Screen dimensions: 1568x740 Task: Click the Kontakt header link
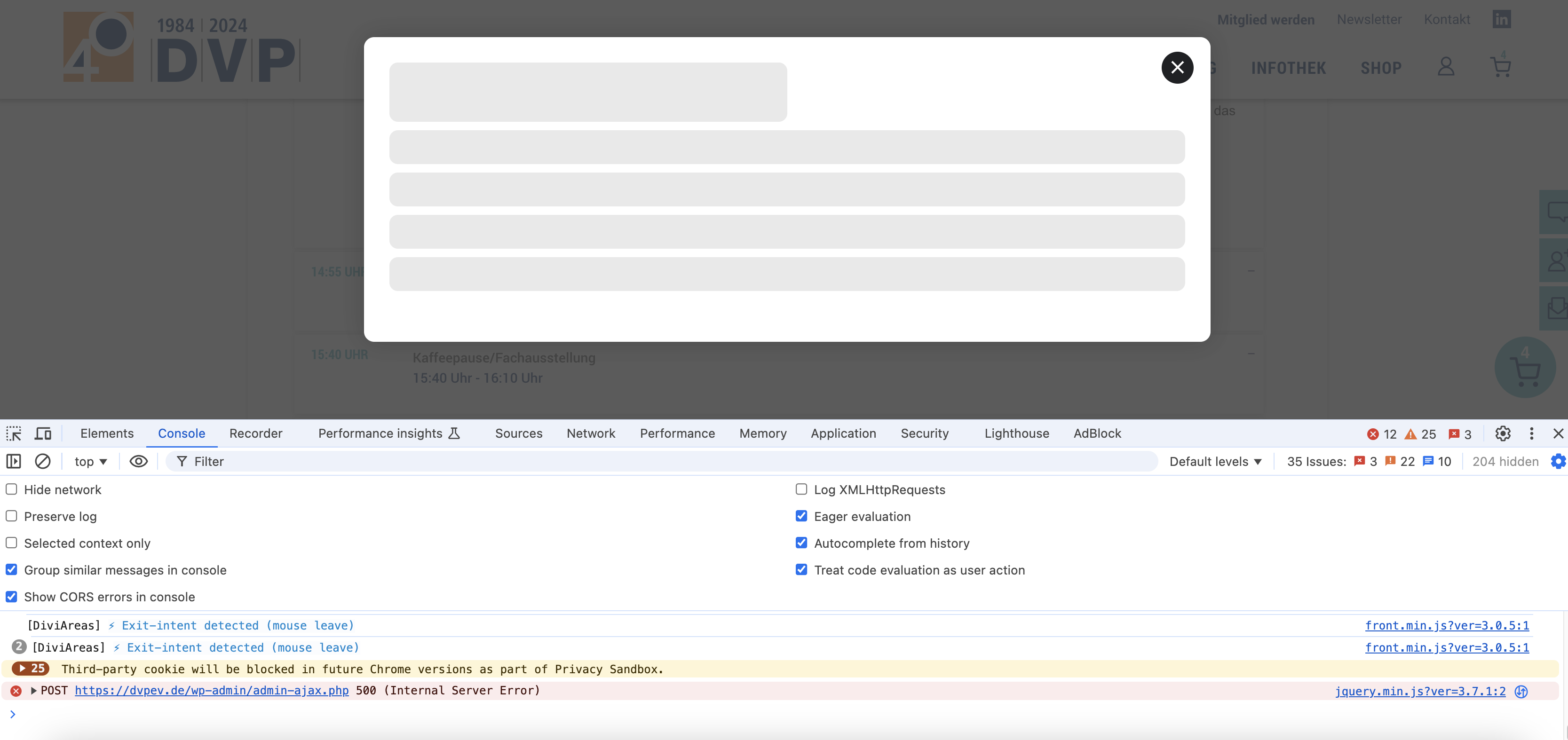(x=1447, y=19)
